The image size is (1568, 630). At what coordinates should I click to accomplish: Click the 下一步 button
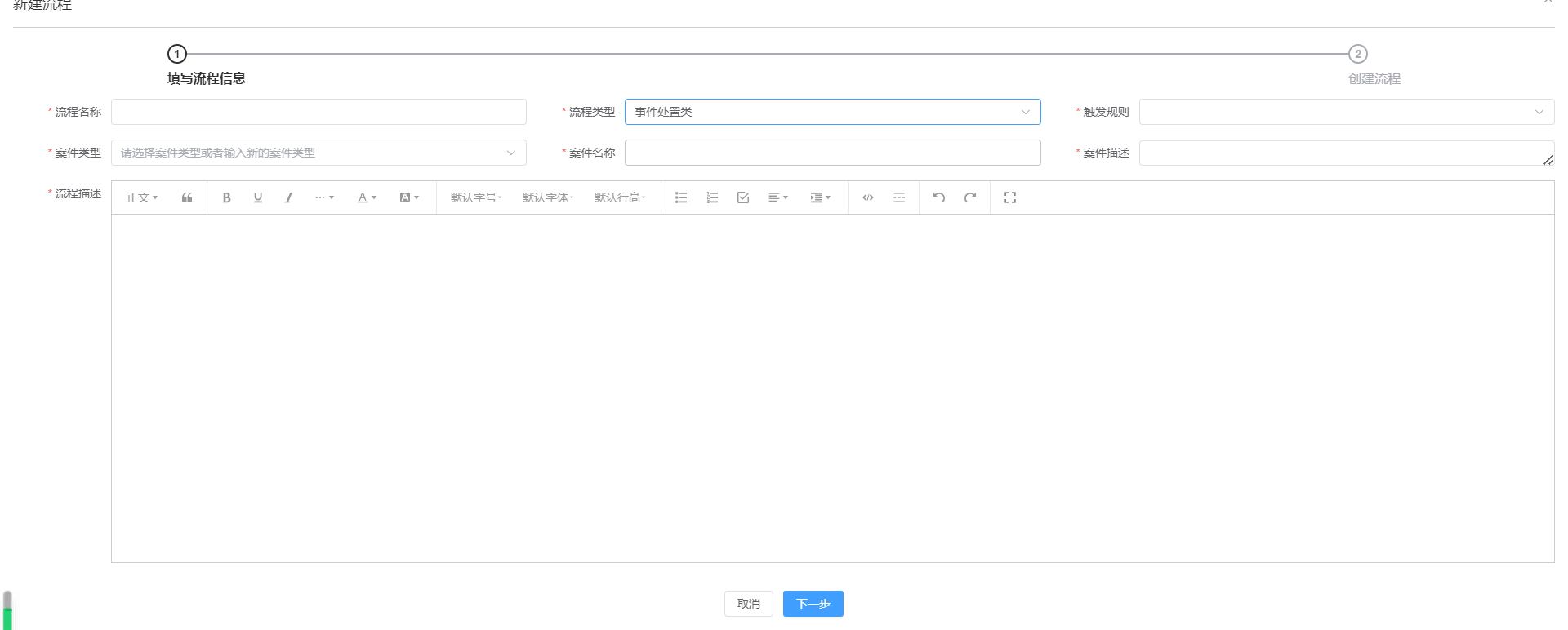pyautogui.click(x=813, y=604)
